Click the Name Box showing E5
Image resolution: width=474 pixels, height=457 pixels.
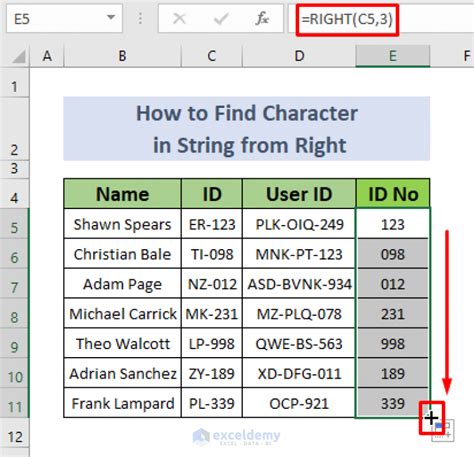click(x=64, y=19)
